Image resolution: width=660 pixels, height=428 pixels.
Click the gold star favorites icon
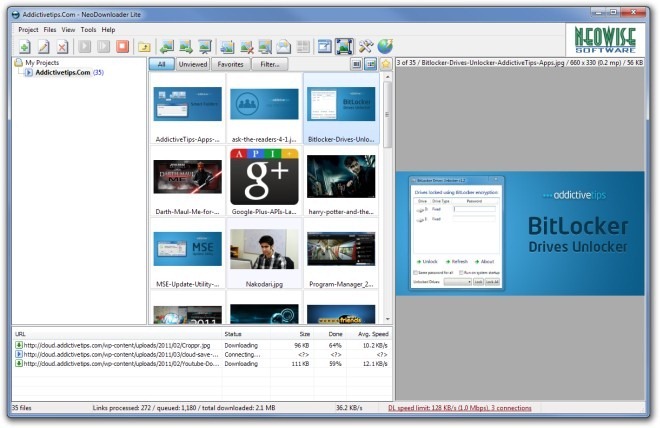click(x=386, y=64)
